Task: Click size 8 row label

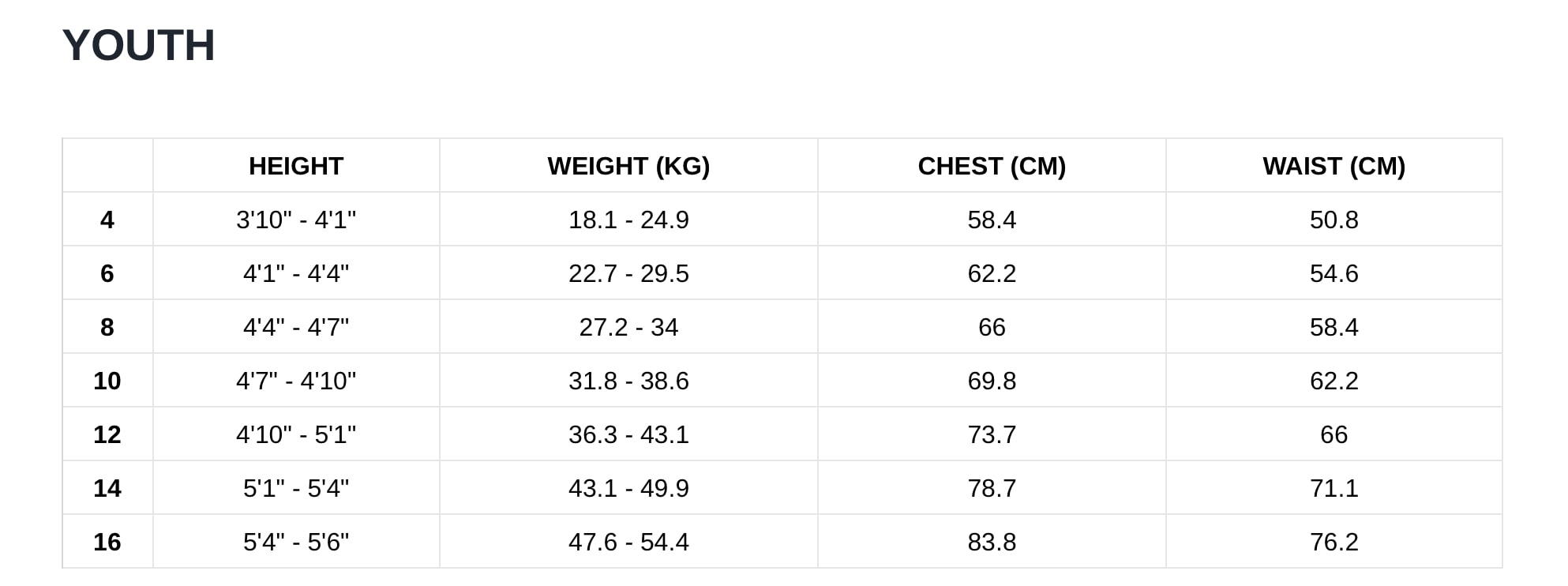Action: (x=107, y=327)
